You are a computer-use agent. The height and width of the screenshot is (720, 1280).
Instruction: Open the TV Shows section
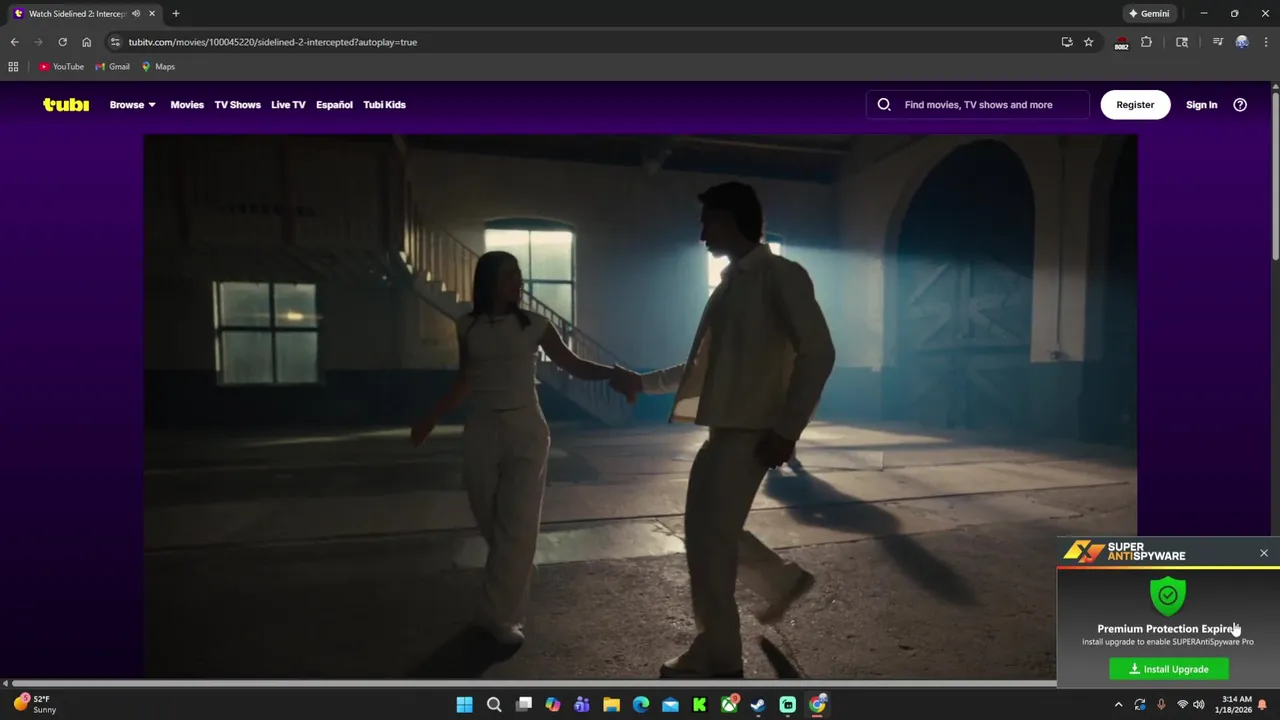tap(237, 104)
